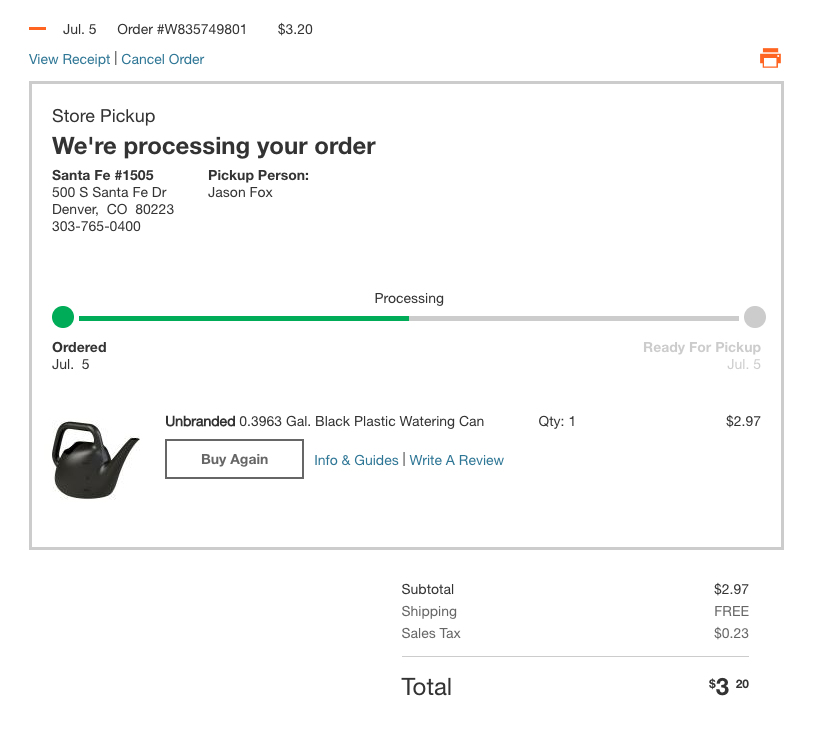Click the store phone number 303-765-0400
Viewport: 813px width, 731px height.
96,226
